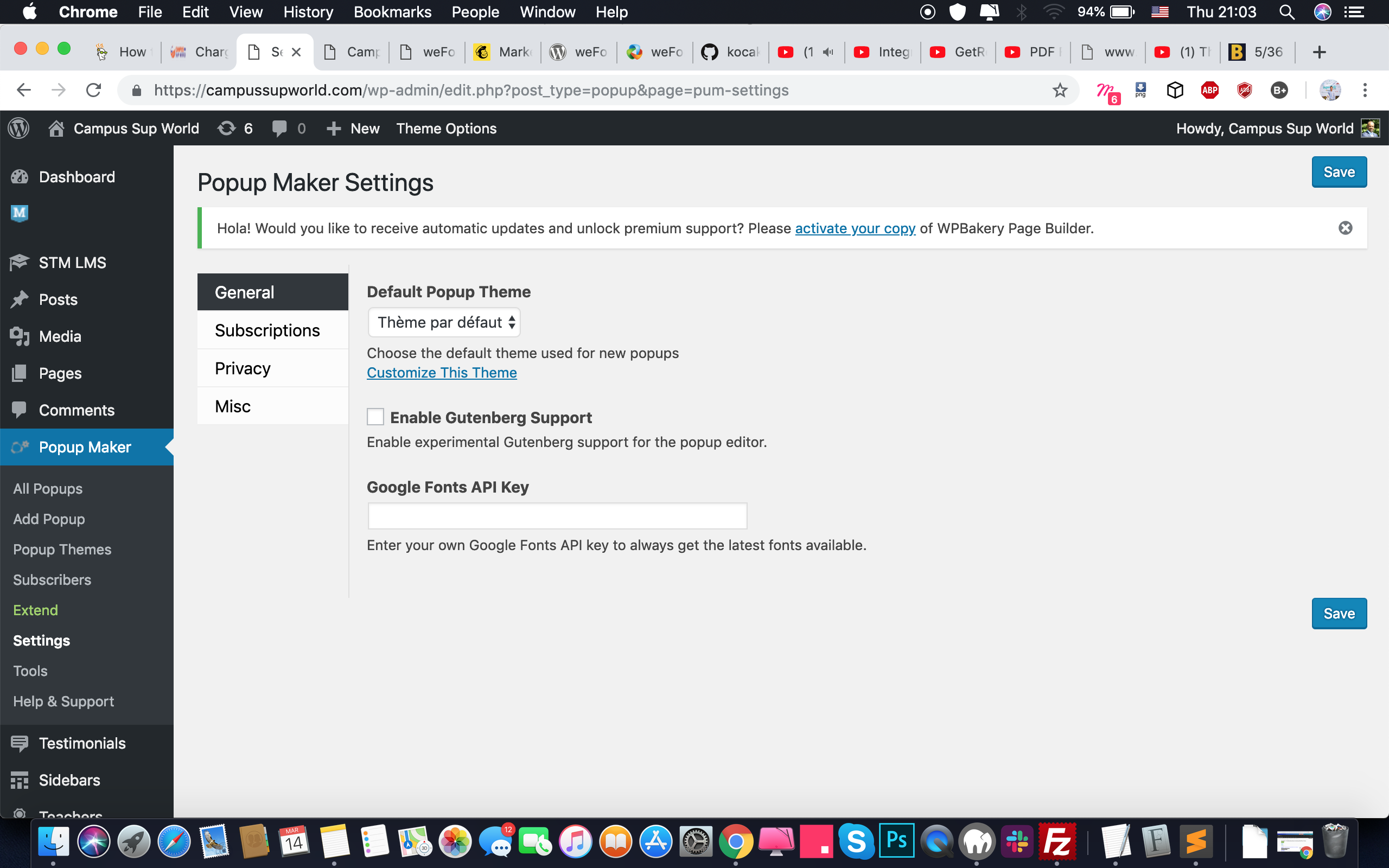Image resolution: width=1389 pixels, height=868 pixels.
Task: Click the New (+) icon in admin bar
Action: (x=334, y=128)
